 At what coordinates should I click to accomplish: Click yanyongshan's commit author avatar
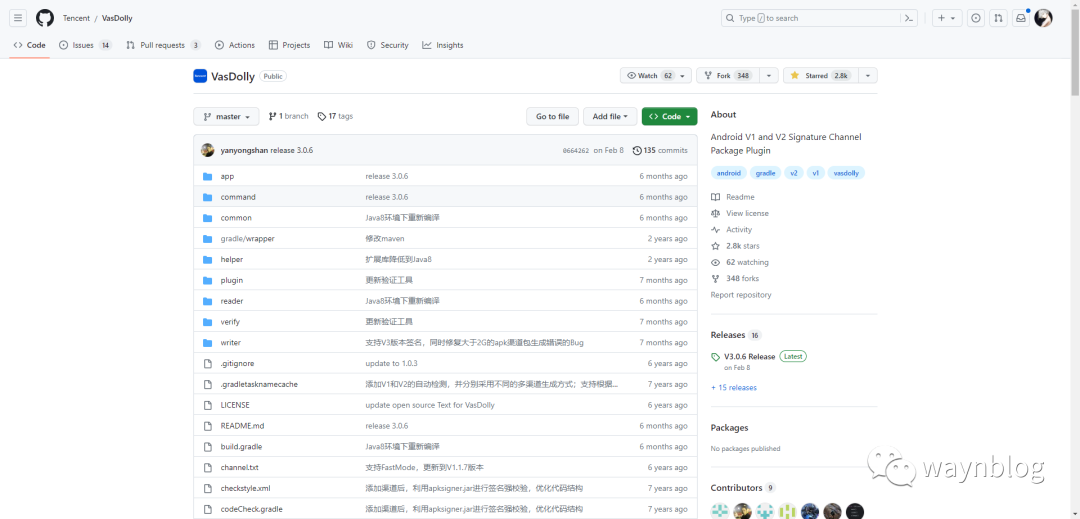coord(207,150)
